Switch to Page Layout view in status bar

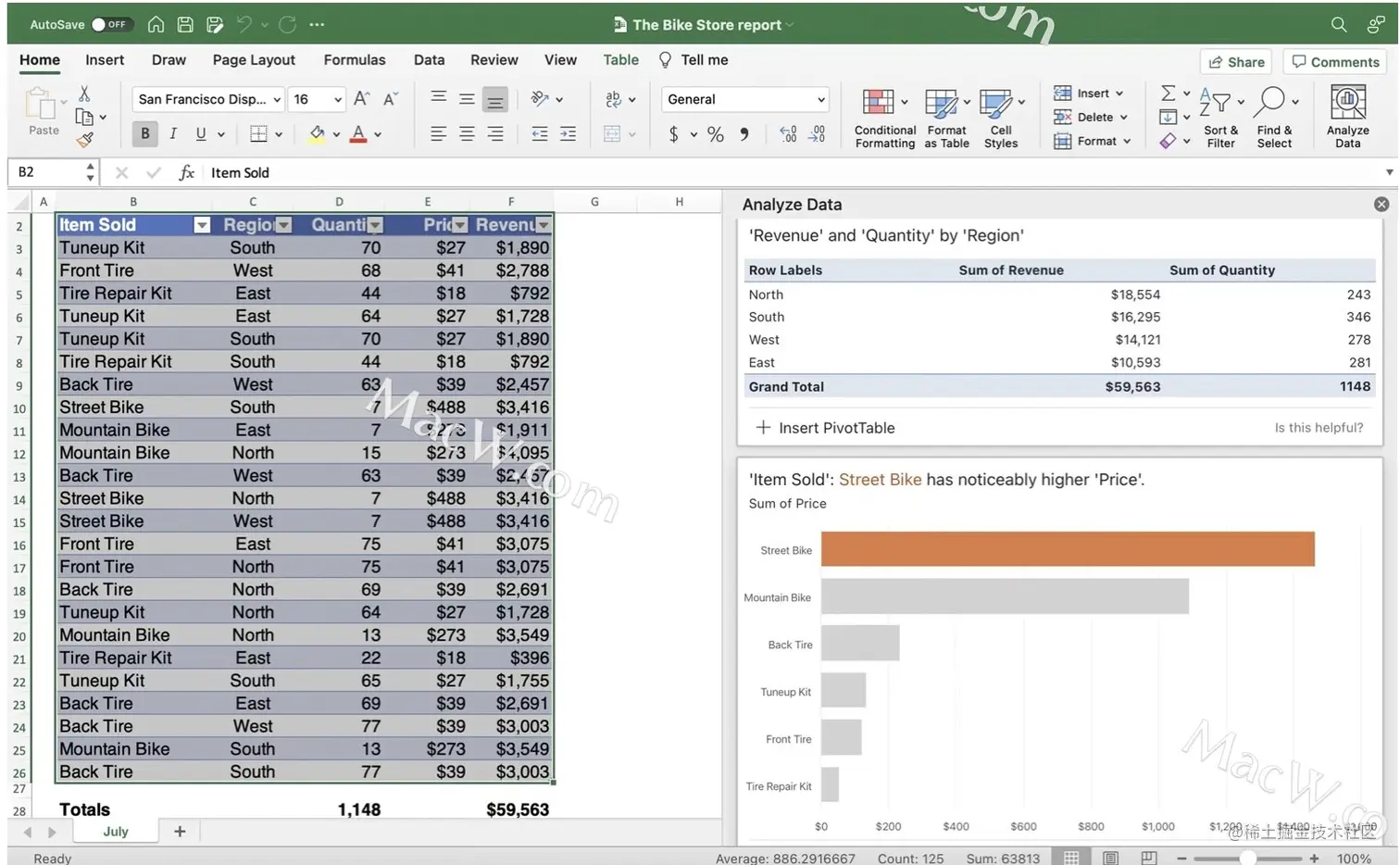point(1110,858)
